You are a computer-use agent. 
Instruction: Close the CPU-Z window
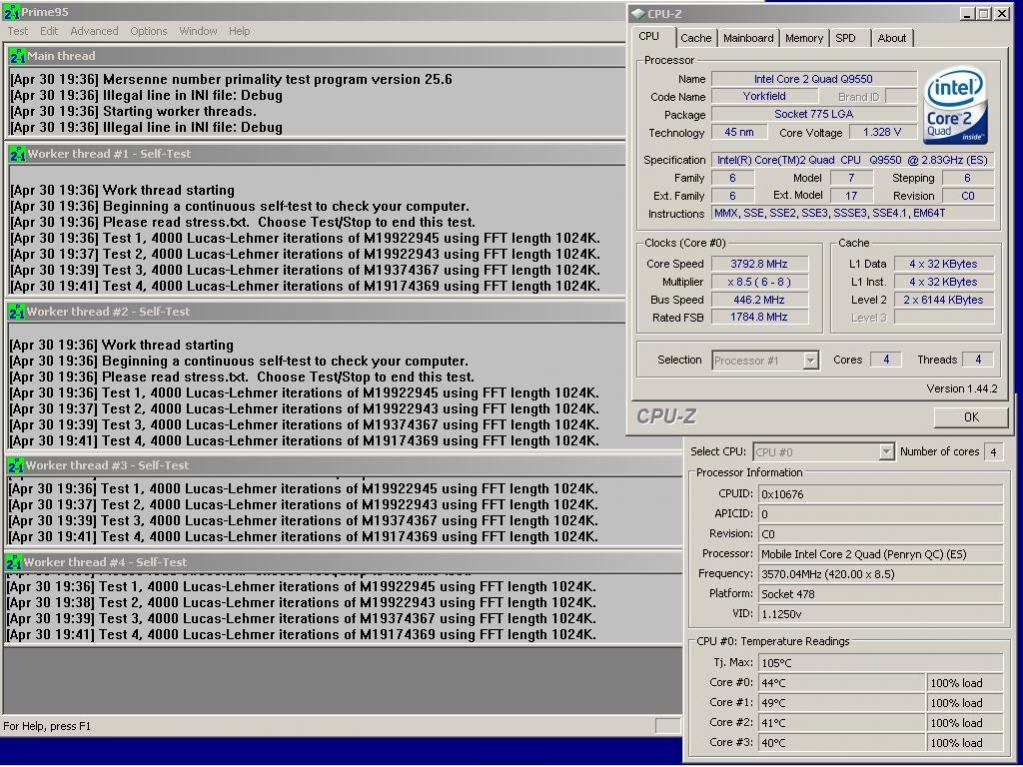pos(1001,14)
